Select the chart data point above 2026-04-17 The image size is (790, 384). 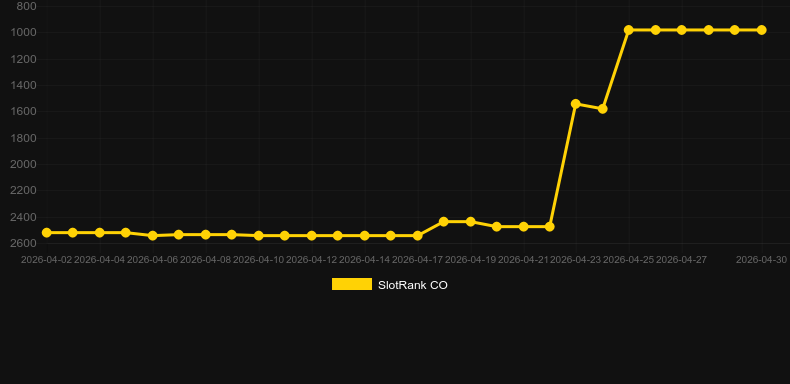[x=418, y=236]
